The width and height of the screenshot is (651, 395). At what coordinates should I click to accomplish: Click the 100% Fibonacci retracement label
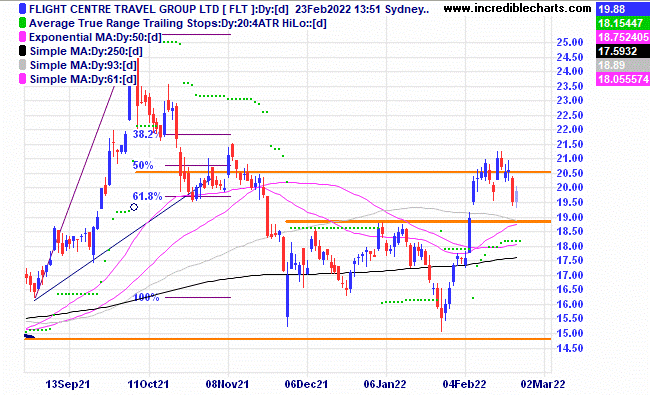pyautogui.click(x=147, y=297)
